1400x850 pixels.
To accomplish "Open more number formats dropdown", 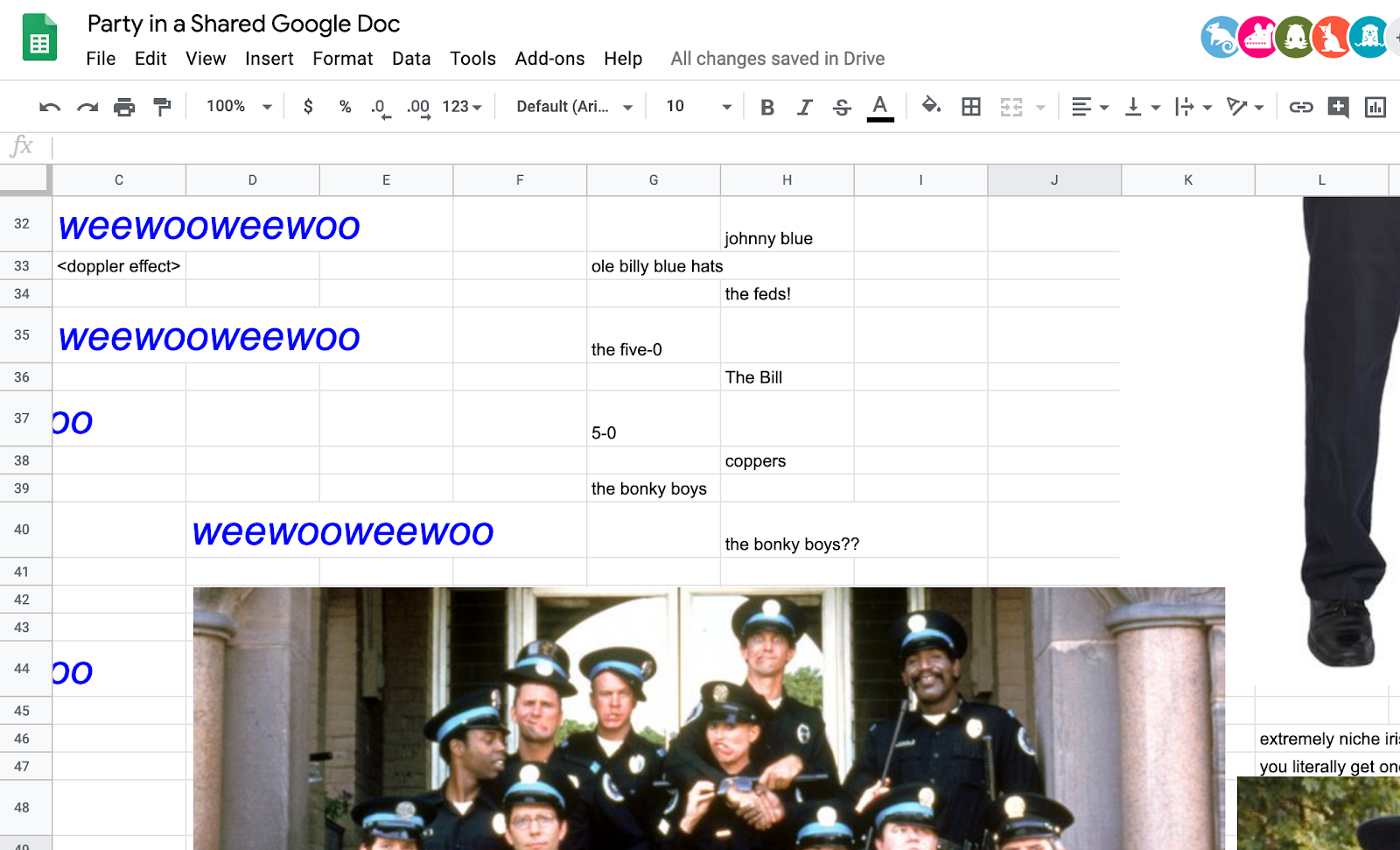I will pos(462,107).
